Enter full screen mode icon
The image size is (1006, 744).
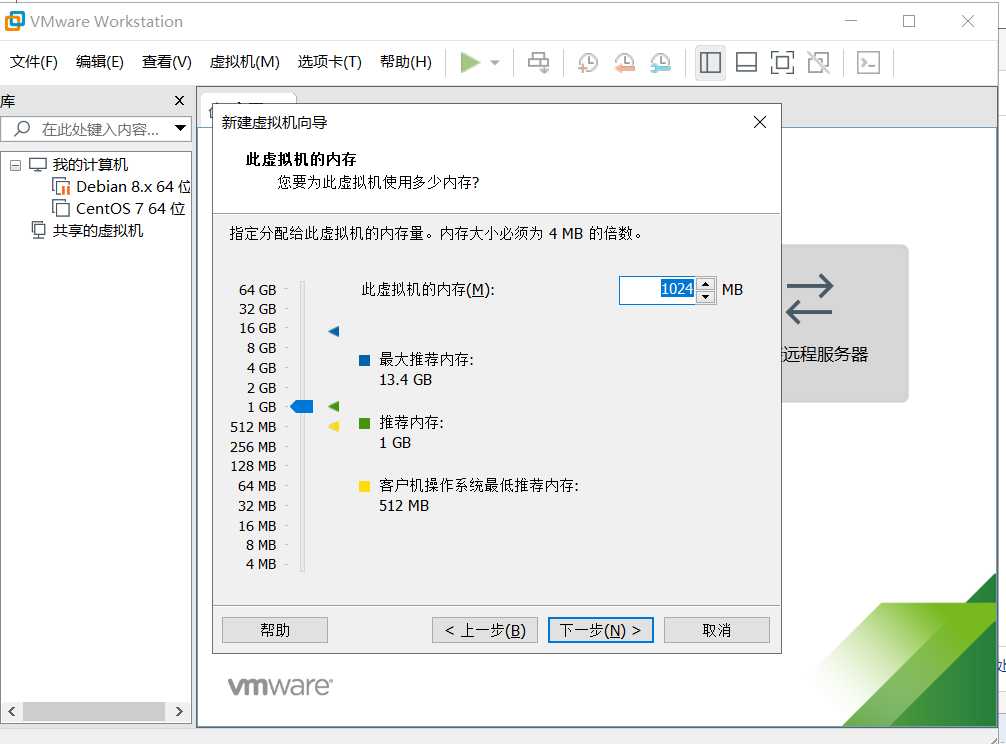782,62
